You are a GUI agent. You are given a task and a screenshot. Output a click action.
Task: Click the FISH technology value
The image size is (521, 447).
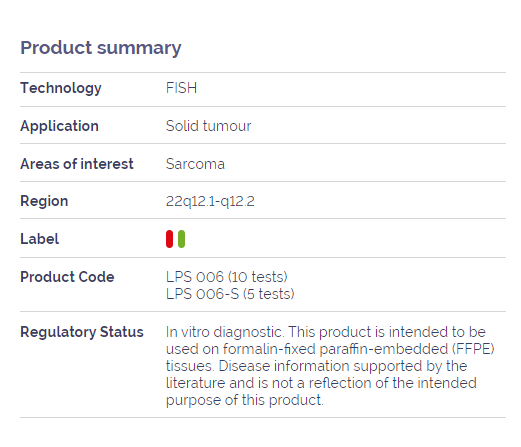click(x=181, y=88)
